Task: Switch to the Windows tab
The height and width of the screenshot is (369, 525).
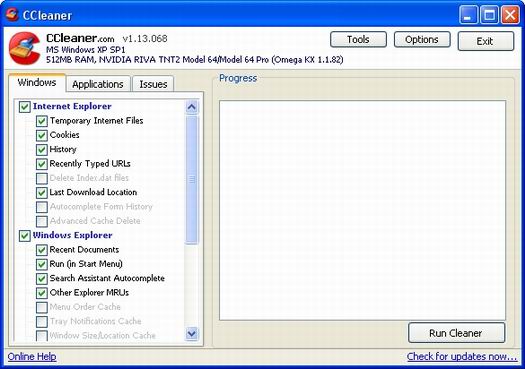Action: click(x=37, y=82)
